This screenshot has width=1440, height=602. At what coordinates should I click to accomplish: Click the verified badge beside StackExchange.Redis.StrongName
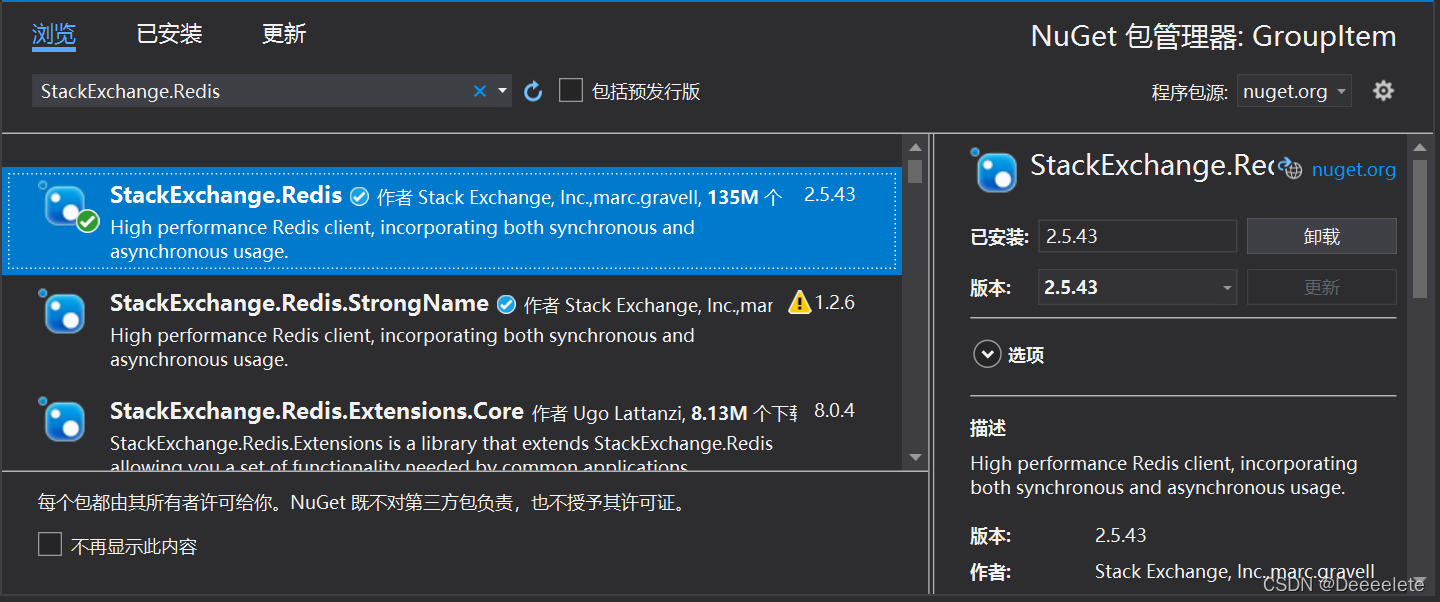click(506, 304)
